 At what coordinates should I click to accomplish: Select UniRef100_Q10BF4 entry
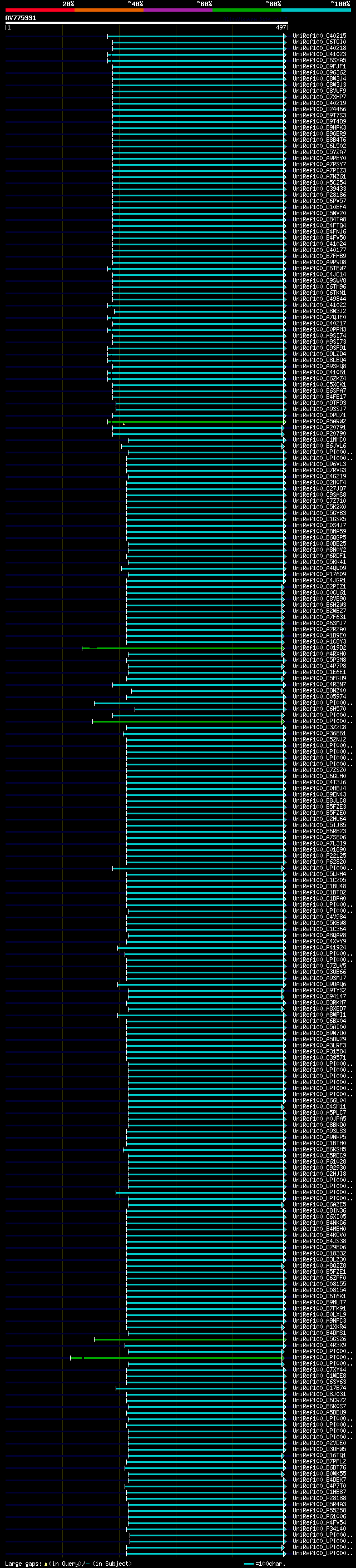coord(319,207)
